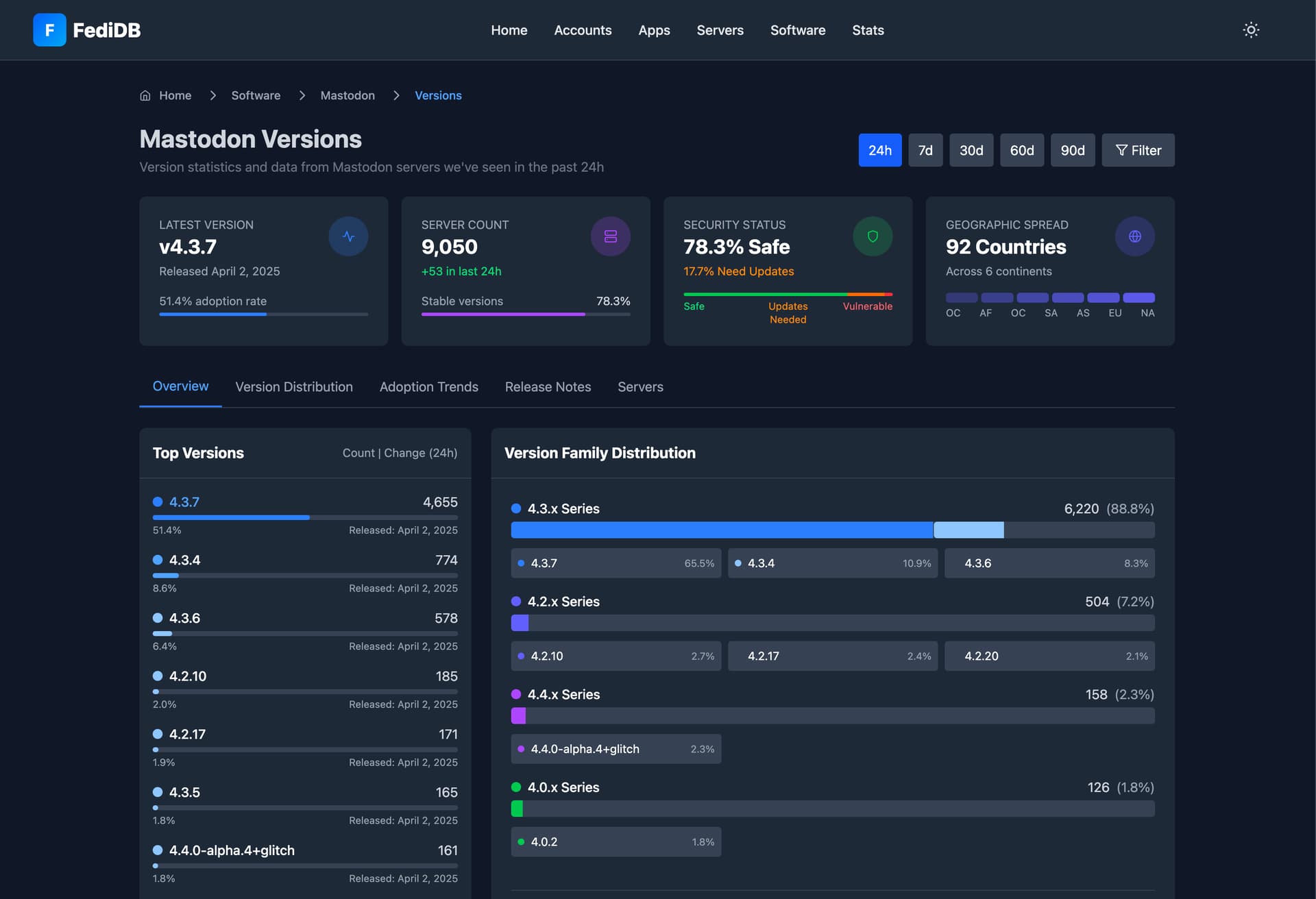The width and height of the screenshot is (1316, 899).
Task: Click the 4.3.x Series distribution bar
Action: (x=833, y=530)
